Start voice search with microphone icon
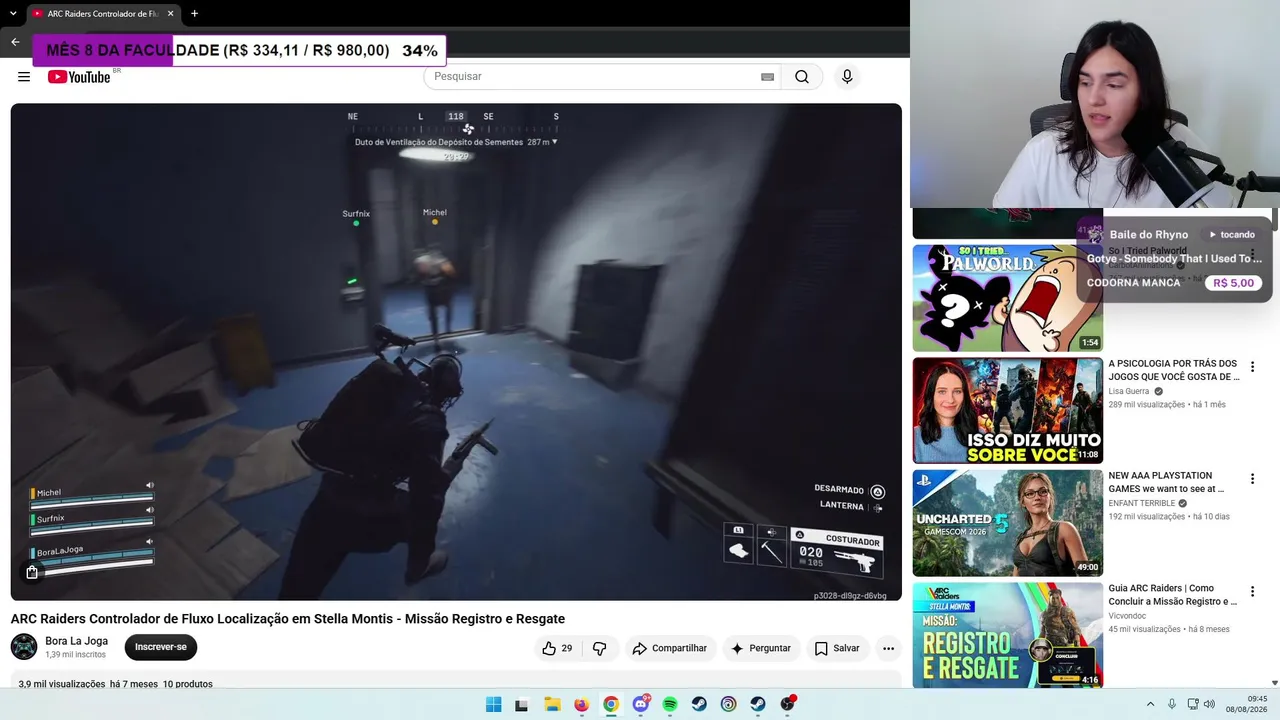 point(847,77)
